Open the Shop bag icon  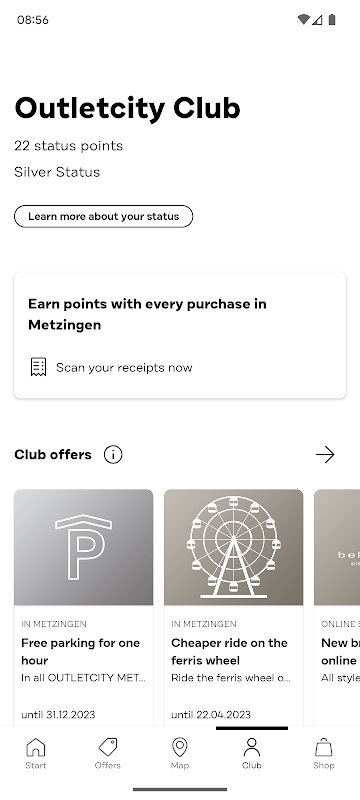tap(324, 747)
